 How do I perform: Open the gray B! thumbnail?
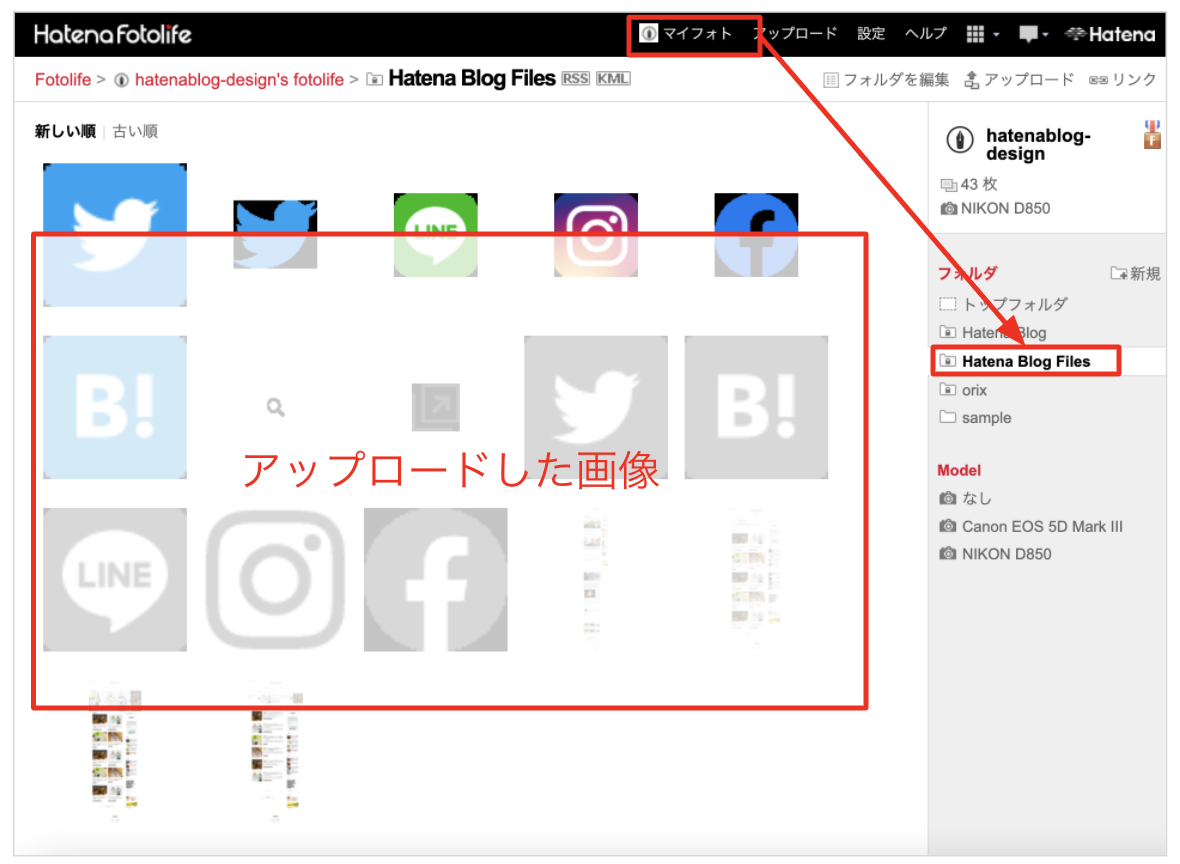coord(756,407)
